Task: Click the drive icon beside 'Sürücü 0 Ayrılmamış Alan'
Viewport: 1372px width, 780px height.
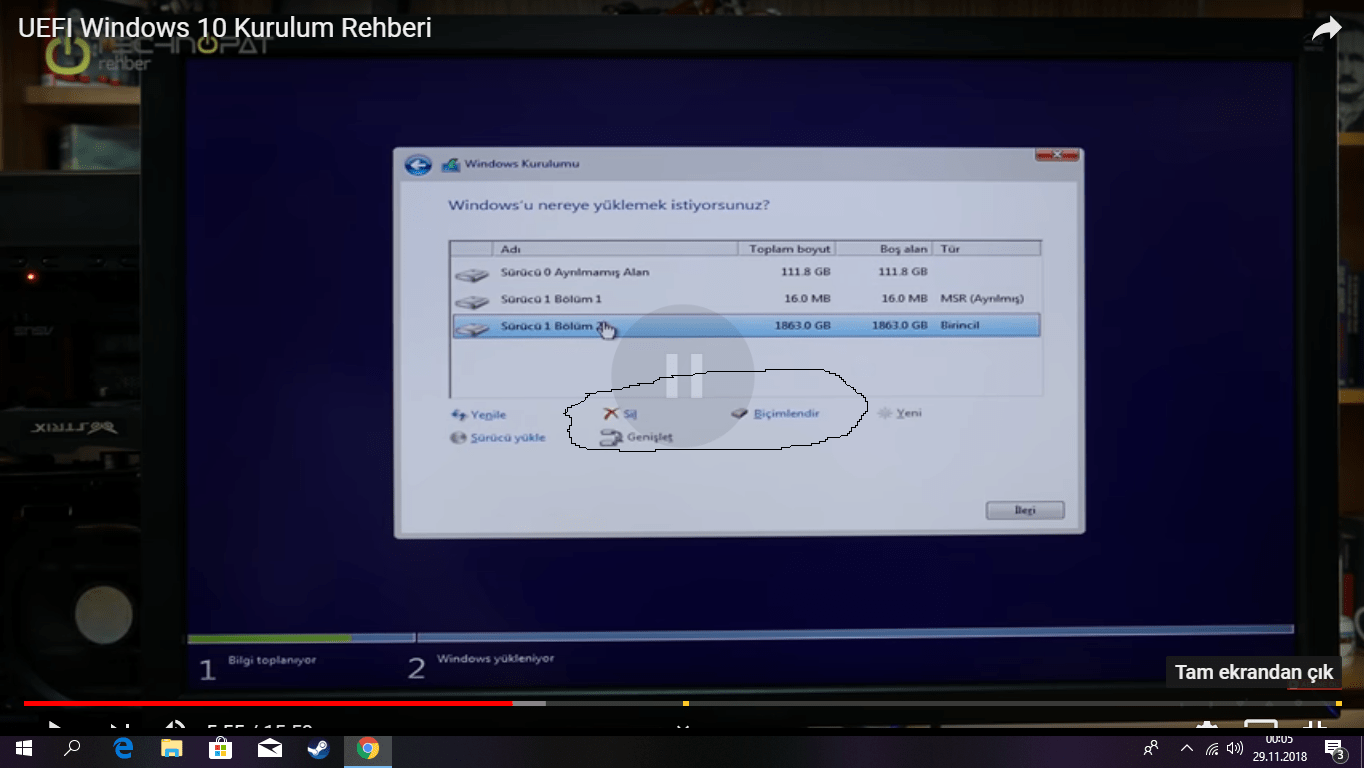Action: pyautogui.click(x=471, y=273)
